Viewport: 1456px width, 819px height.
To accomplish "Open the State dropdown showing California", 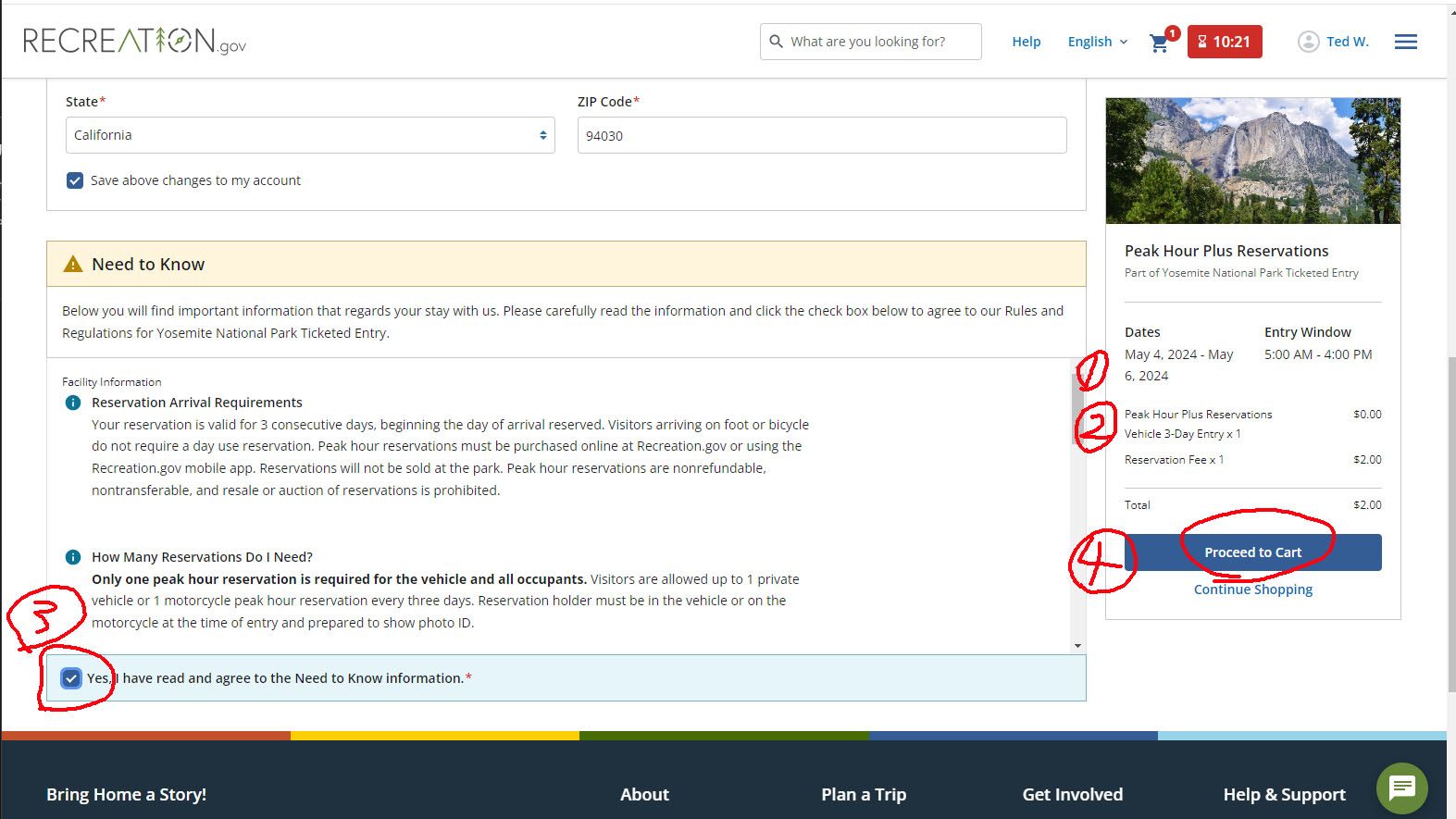I will click(x=310, y=135).
